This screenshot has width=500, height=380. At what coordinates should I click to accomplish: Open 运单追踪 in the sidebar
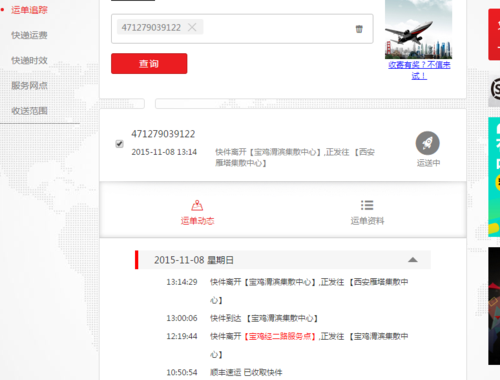(x=29, y=10)
